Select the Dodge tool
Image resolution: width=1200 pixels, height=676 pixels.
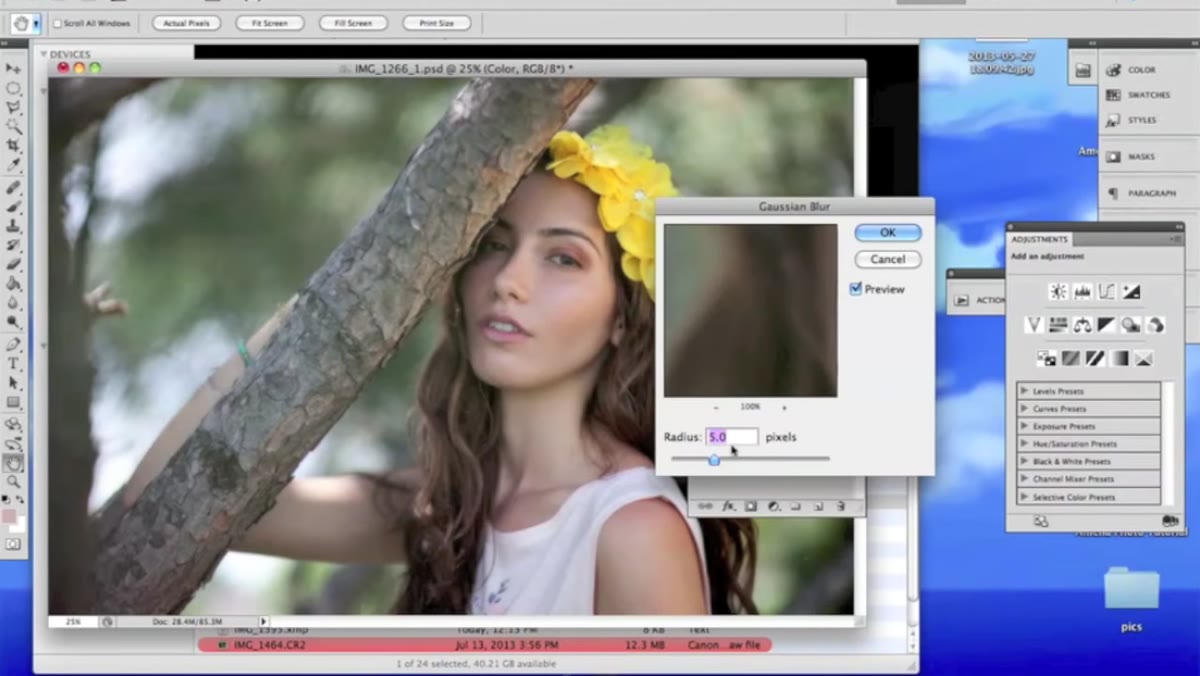click(x=13, y=322)
